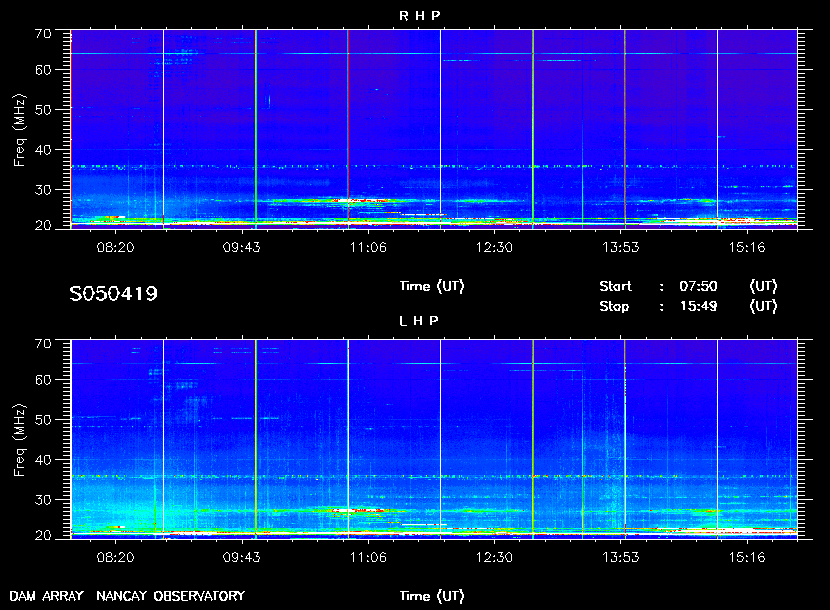Click Time (UT) axis title below LHP panel
Screen dimensions: 830x610
click(x=432, y=596)
